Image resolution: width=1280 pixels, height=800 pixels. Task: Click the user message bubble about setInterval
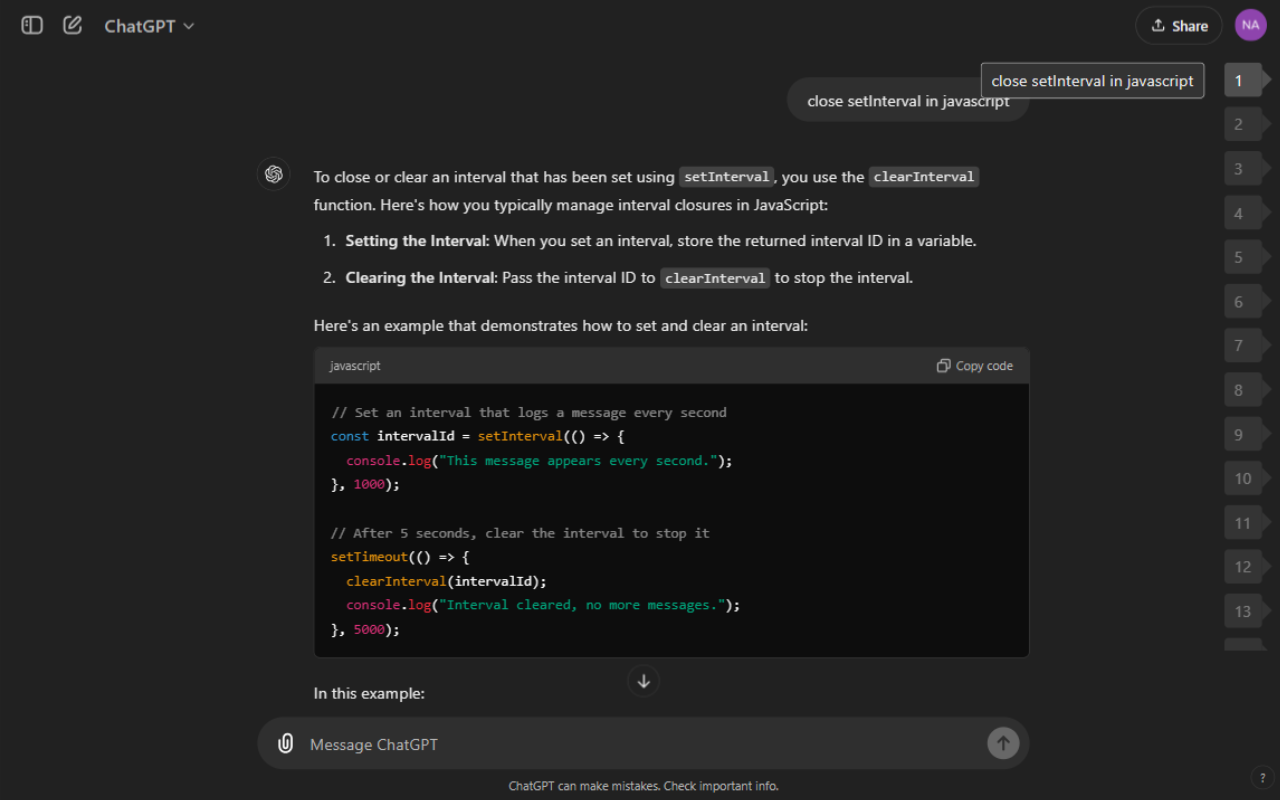[908, 101]
